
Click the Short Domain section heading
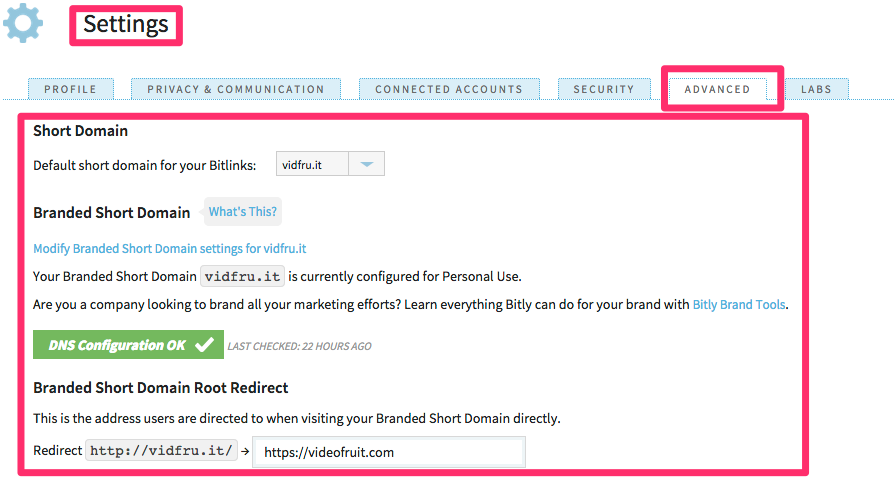[x=80, y=131]
